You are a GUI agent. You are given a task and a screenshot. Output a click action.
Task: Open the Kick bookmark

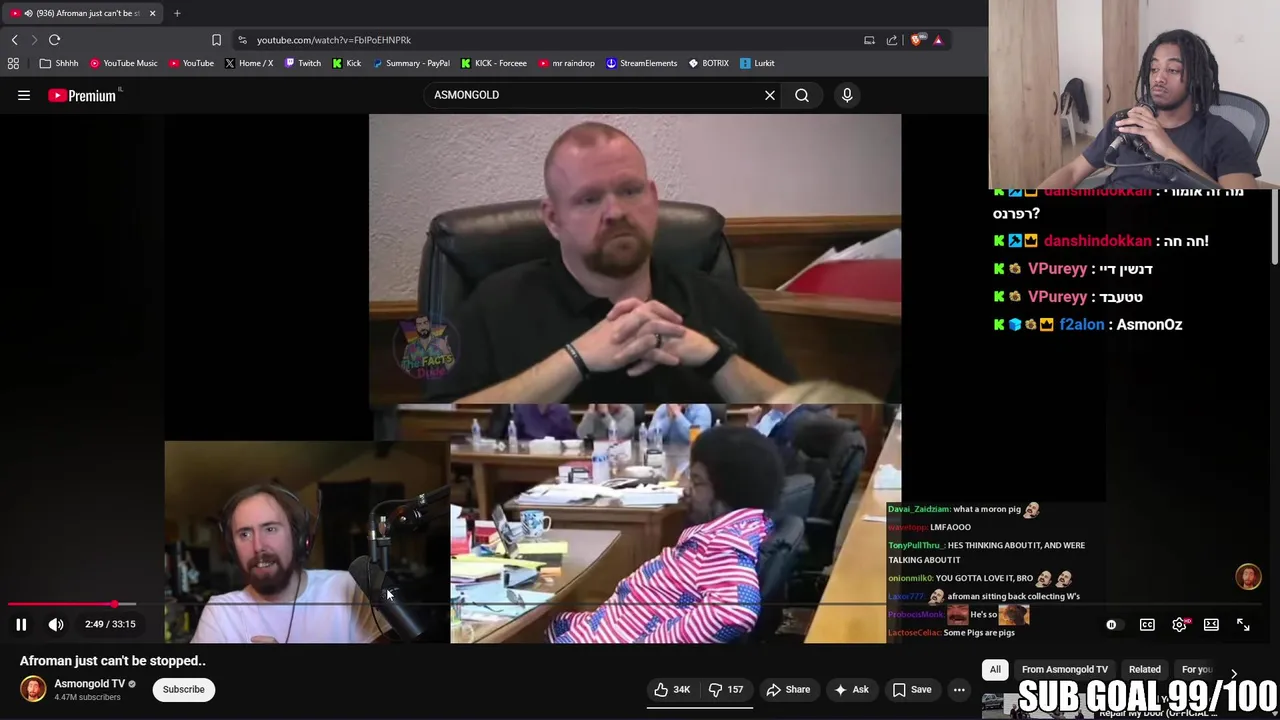(x=346, y=63)
